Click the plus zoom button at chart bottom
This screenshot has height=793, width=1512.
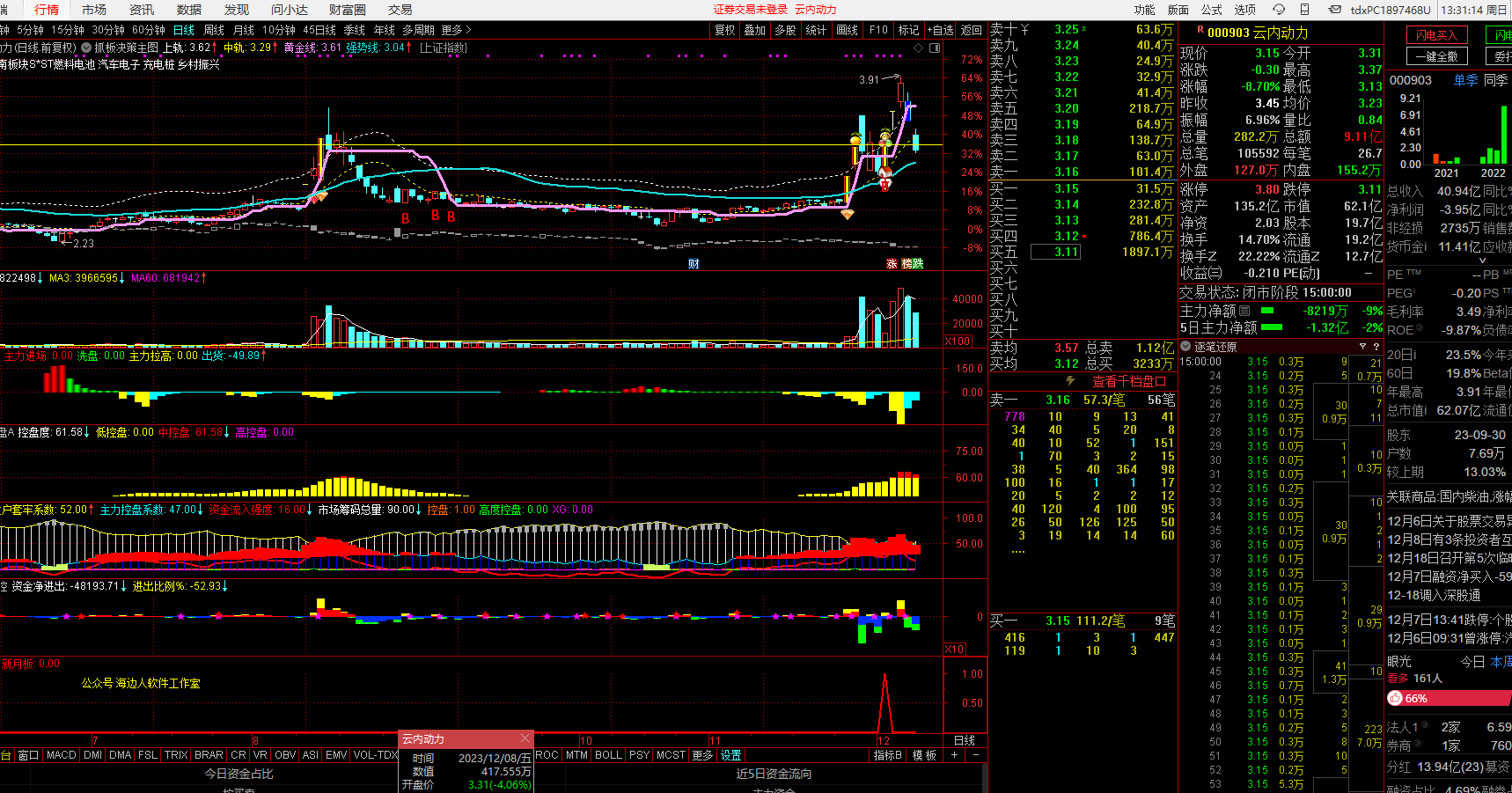pos(955,755)
